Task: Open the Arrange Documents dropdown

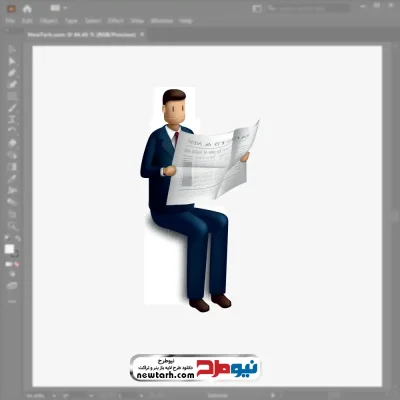Action: point(59,8)
